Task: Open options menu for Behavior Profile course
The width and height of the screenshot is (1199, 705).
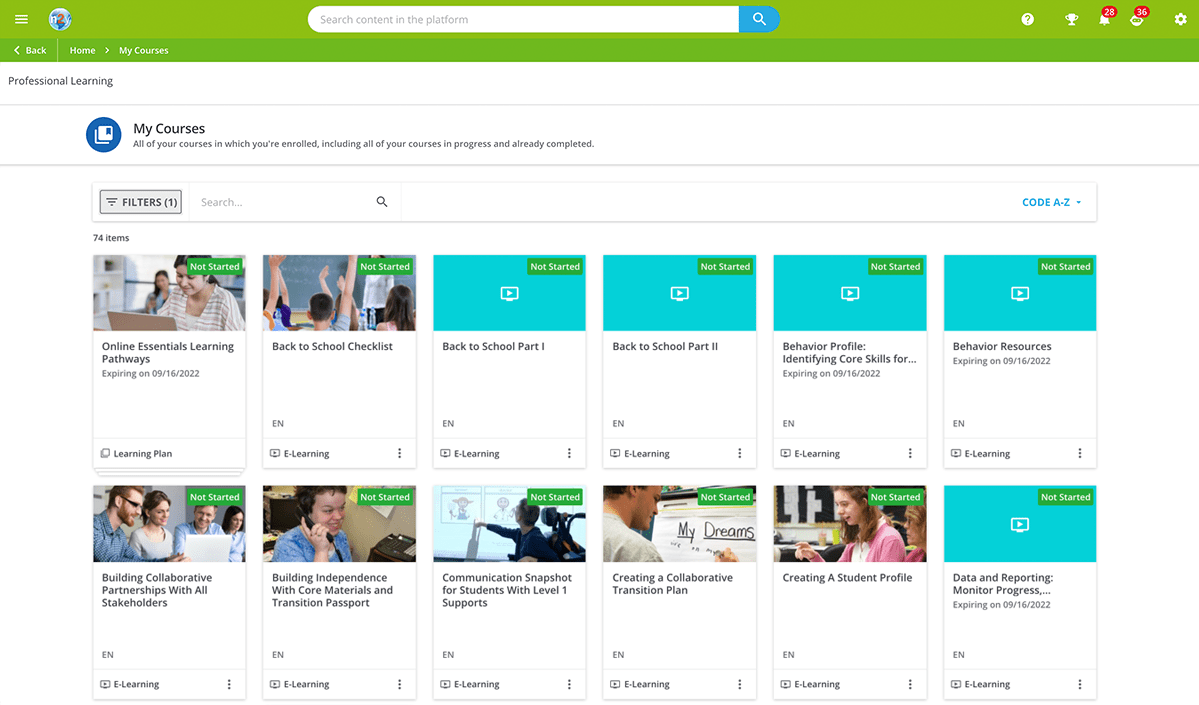Action: click(910, 453)
